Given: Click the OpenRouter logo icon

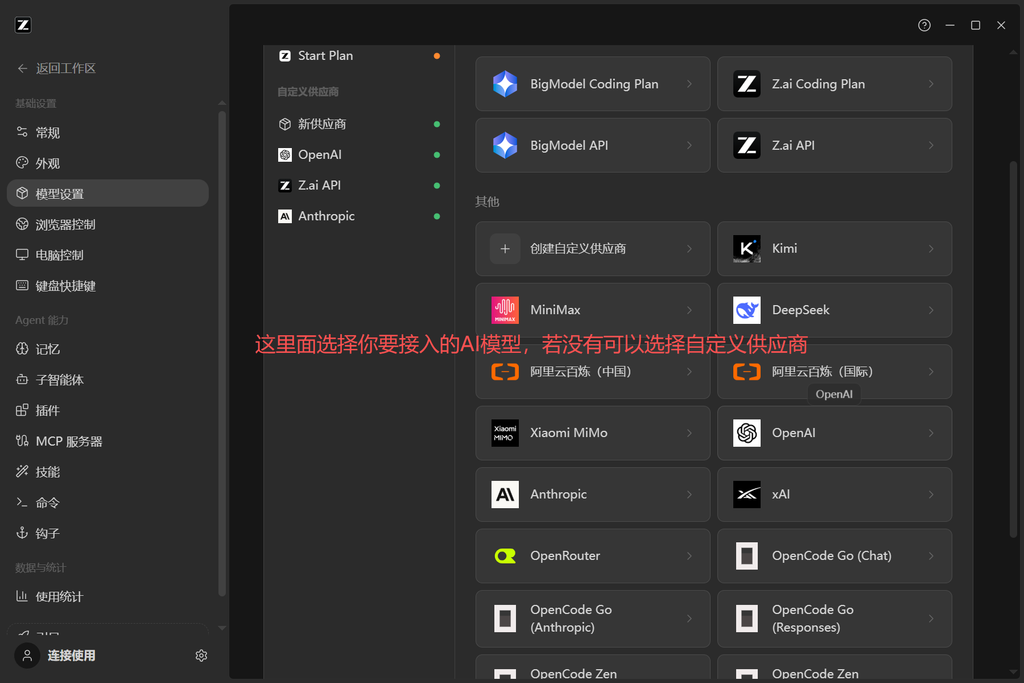Looking at the screenshot, I should coord(505,556).
